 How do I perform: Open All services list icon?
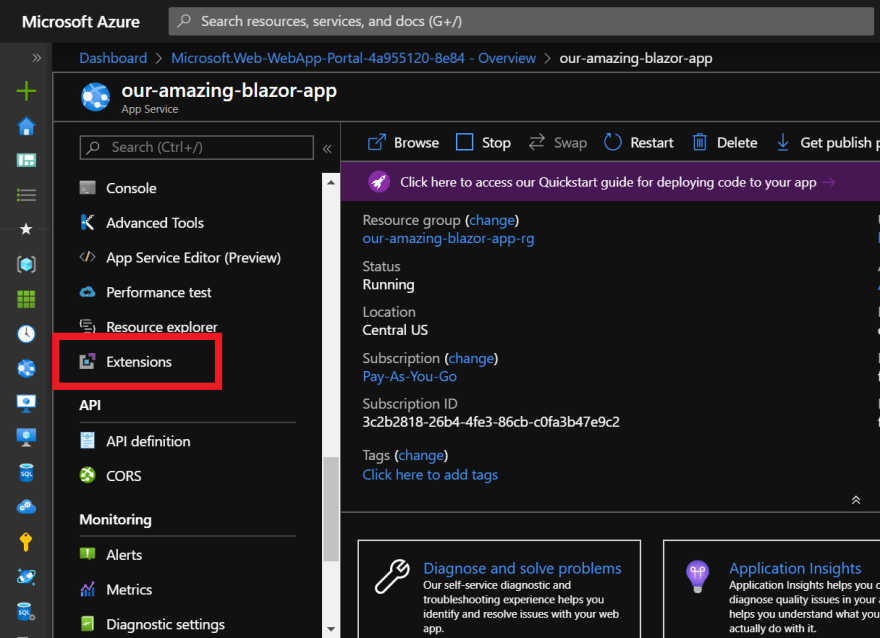coord(26,195)
